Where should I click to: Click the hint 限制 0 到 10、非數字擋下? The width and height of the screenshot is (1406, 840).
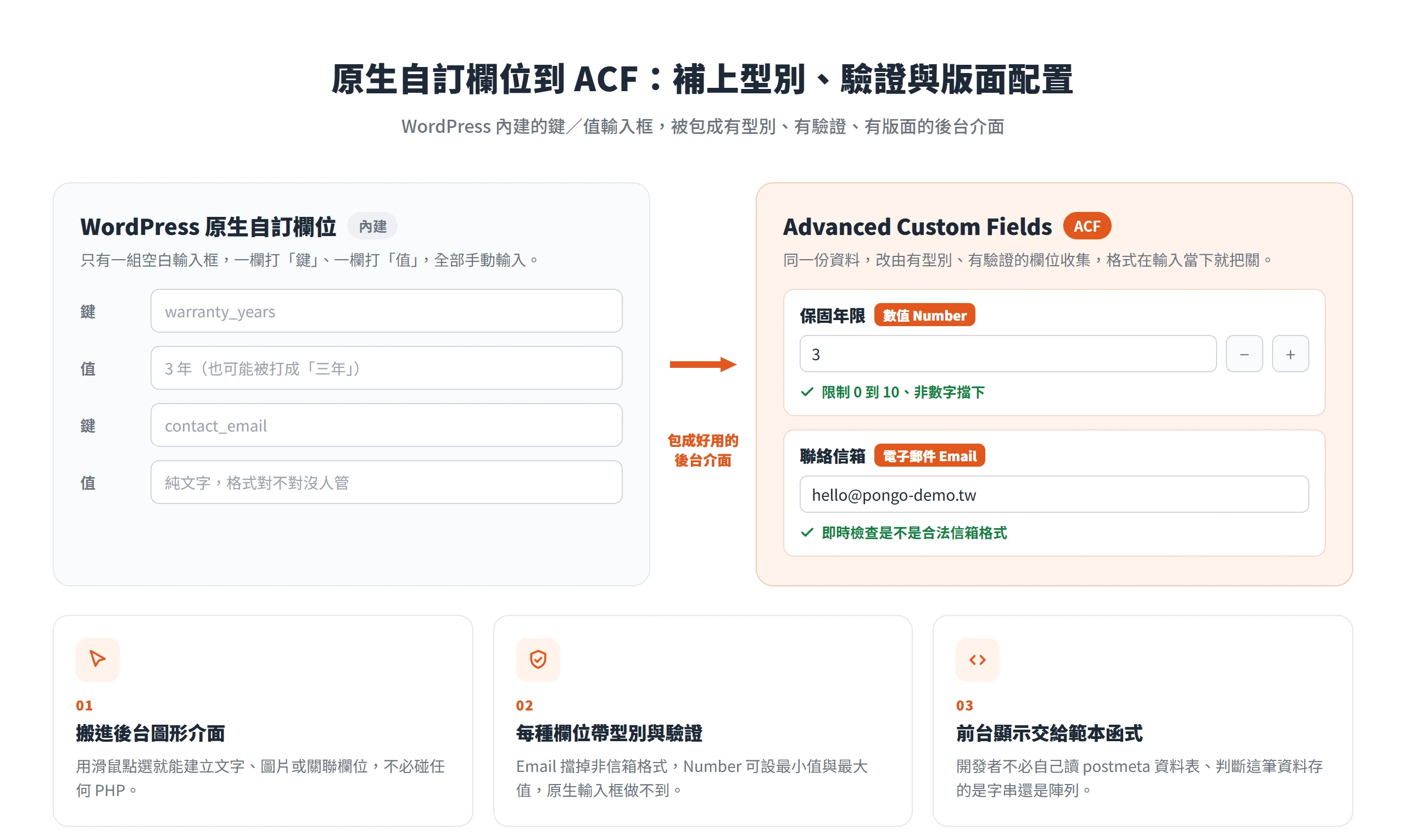coord(902,391)
